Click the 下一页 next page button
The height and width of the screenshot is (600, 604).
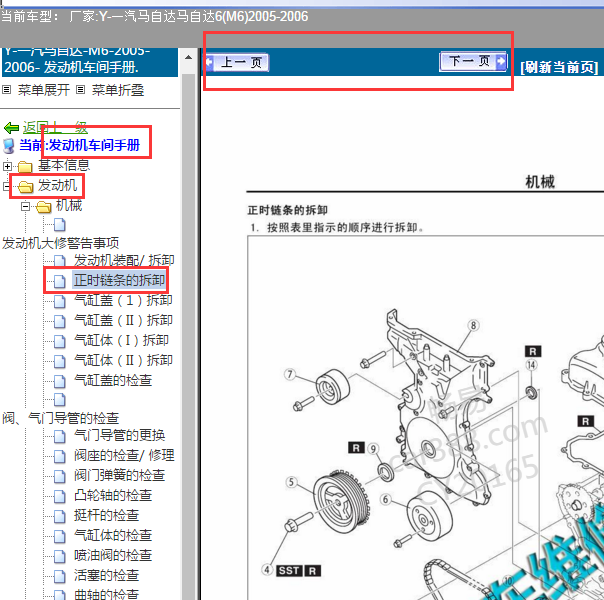pyautogui.click(x=473, y=61)
